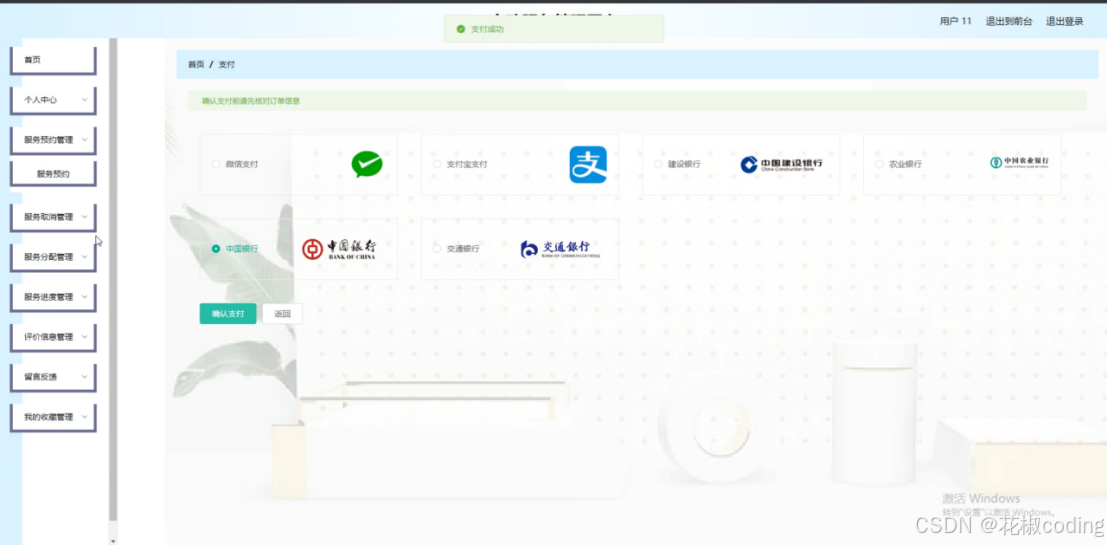1108x545 pixels.
Task: Open the 首页 sidebar menu item
Action: tap(53, 60)
